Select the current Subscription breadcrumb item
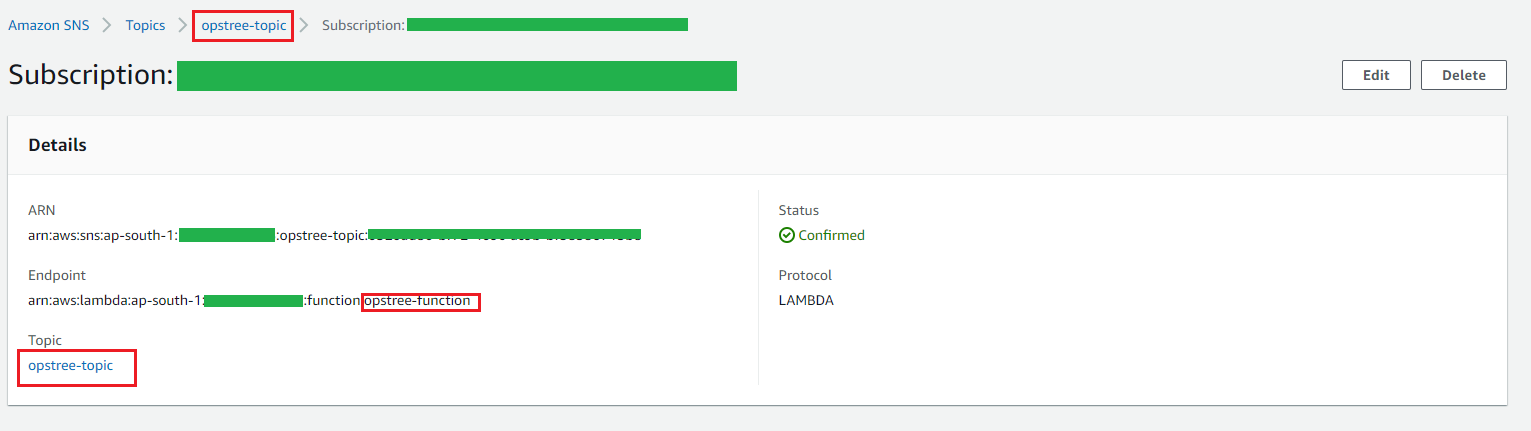1531x431 pixels. click(363, 25)
